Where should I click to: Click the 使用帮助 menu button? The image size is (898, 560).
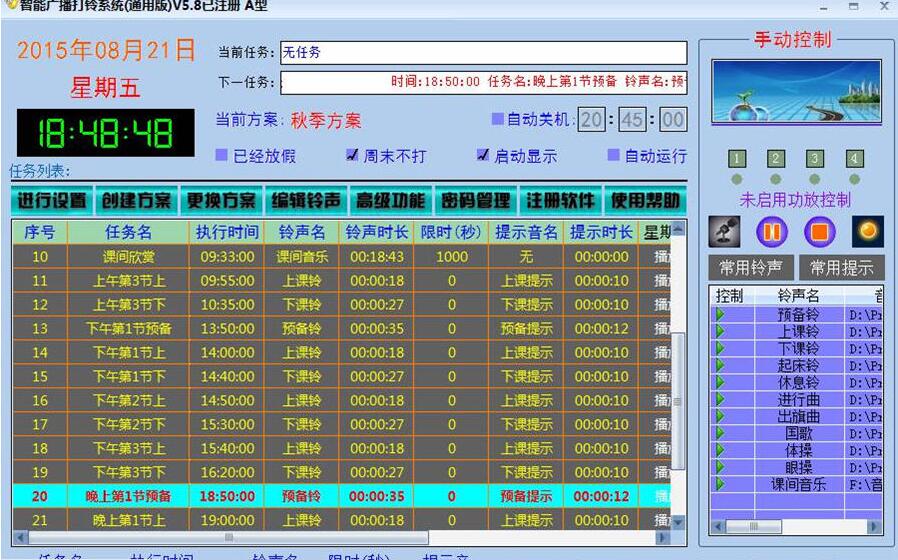point(645,200)
